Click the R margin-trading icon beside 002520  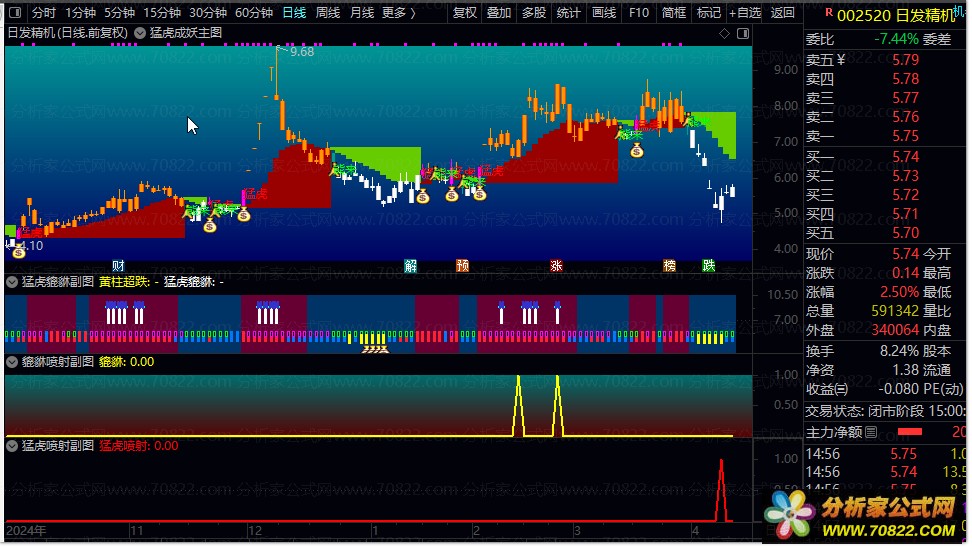point(829,12)
